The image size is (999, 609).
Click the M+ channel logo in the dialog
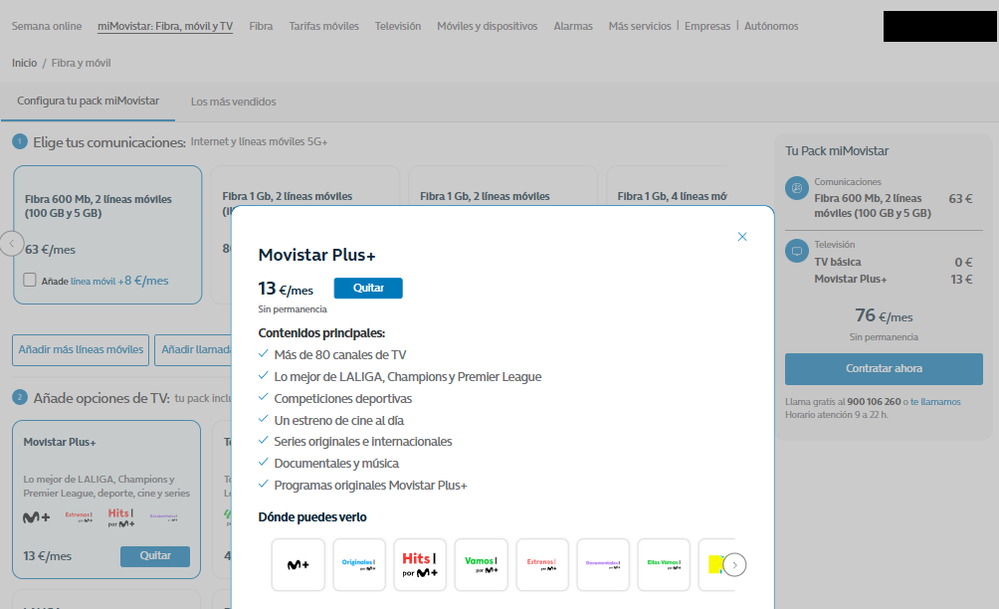point(298,565)
